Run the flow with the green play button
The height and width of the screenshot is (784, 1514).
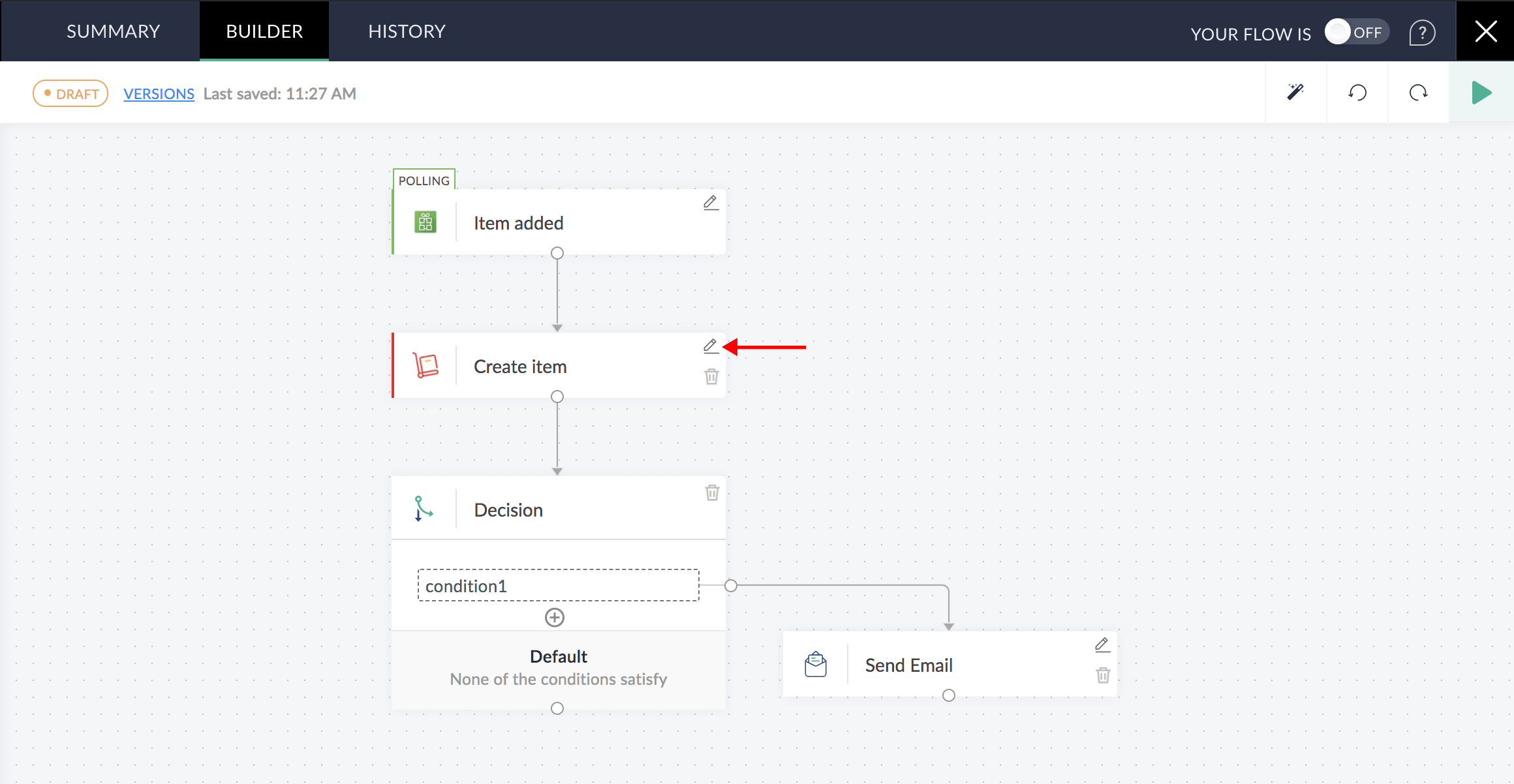tap(1481, 92)
